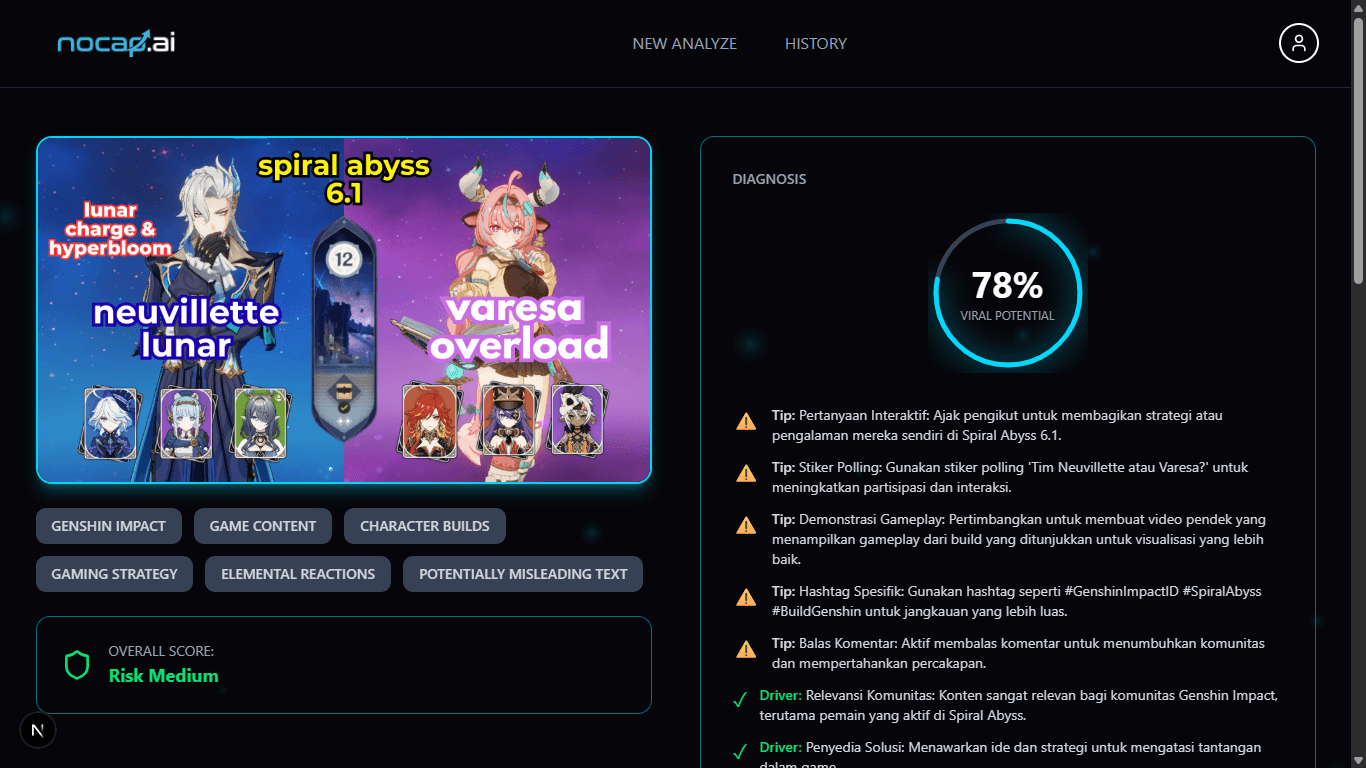Click the warning icon beside the Hashtag Spesifik tip

tap(745, 596)
